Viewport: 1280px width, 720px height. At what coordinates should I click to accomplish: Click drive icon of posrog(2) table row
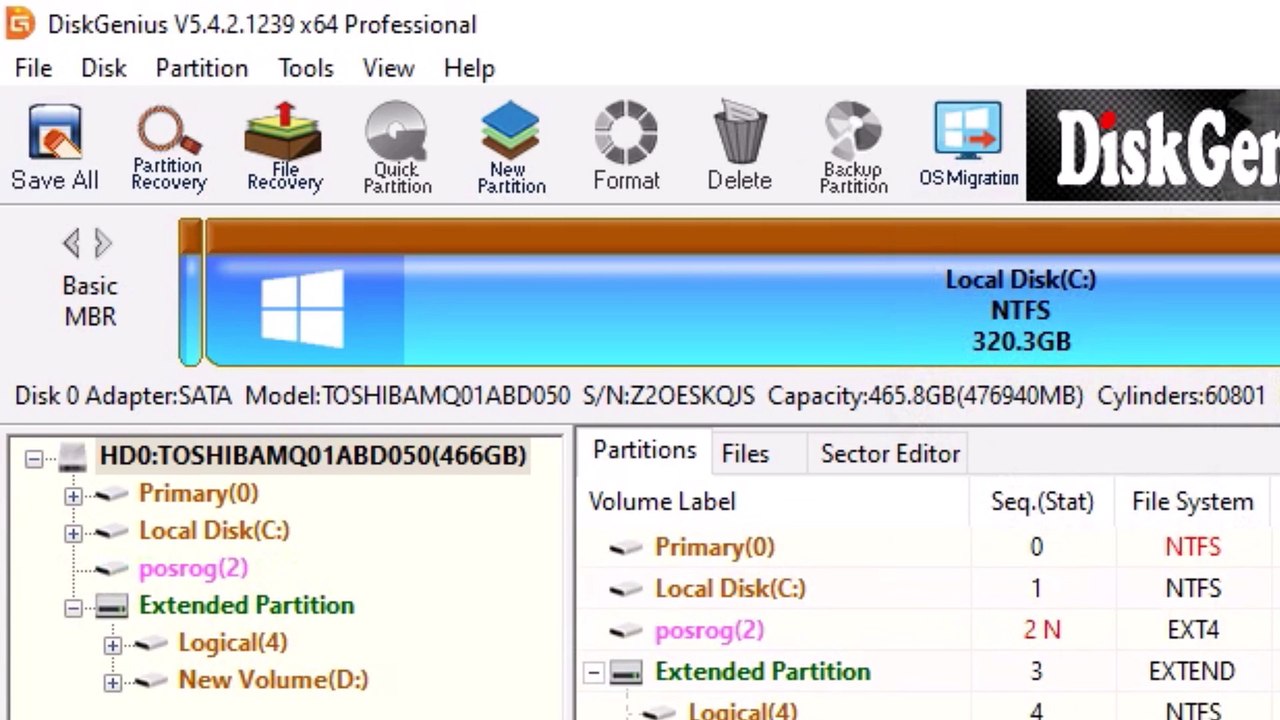626,631
